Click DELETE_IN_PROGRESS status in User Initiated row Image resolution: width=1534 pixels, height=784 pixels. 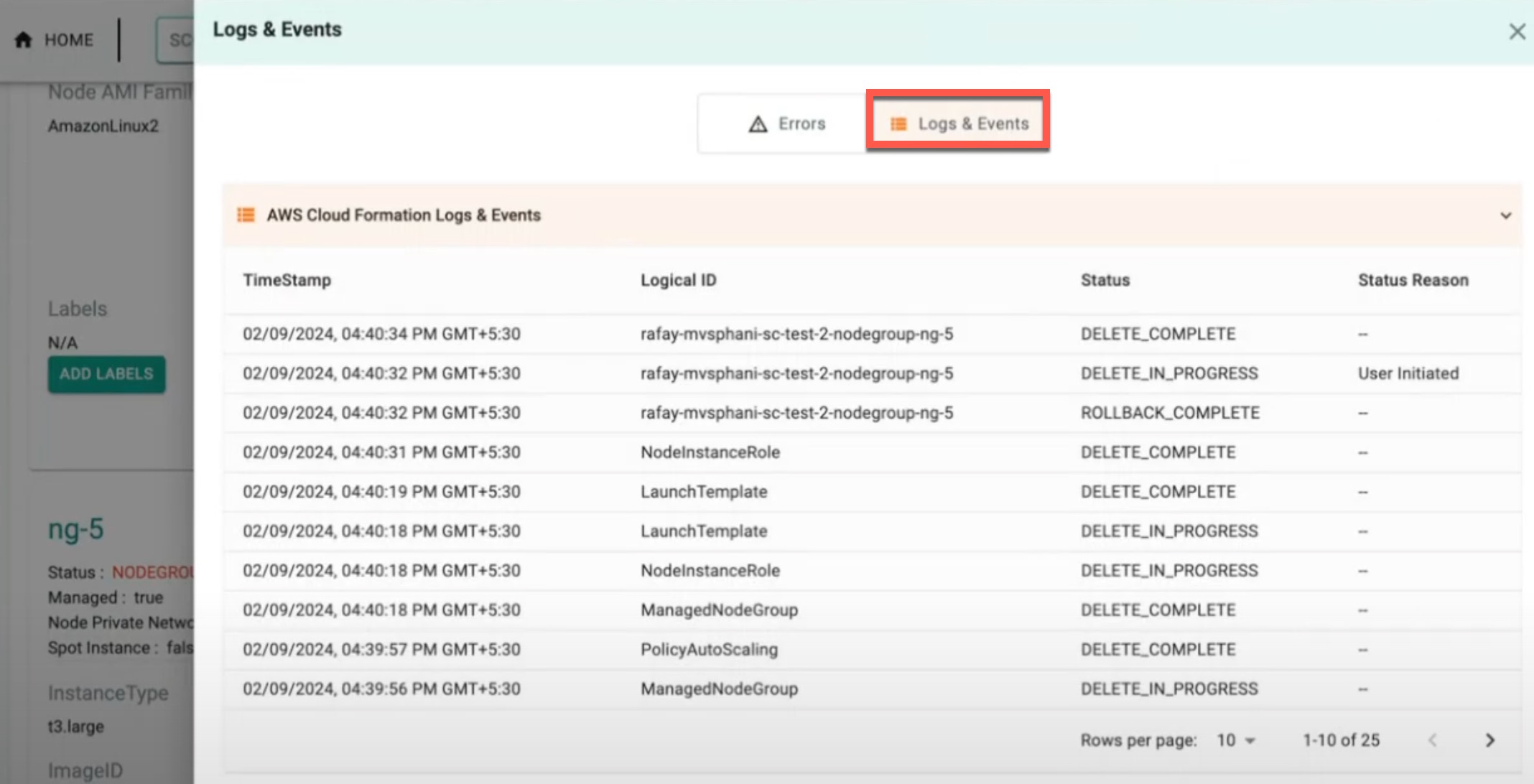pyautogui.click(x=1169, y=373)
